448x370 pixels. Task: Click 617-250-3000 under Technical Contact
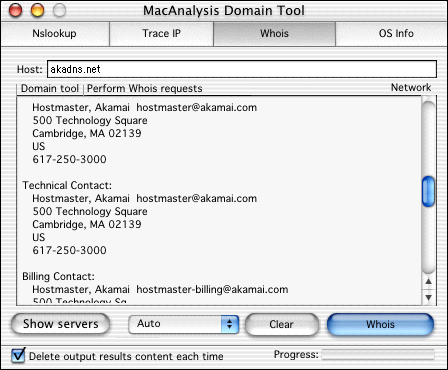[69, 250]
